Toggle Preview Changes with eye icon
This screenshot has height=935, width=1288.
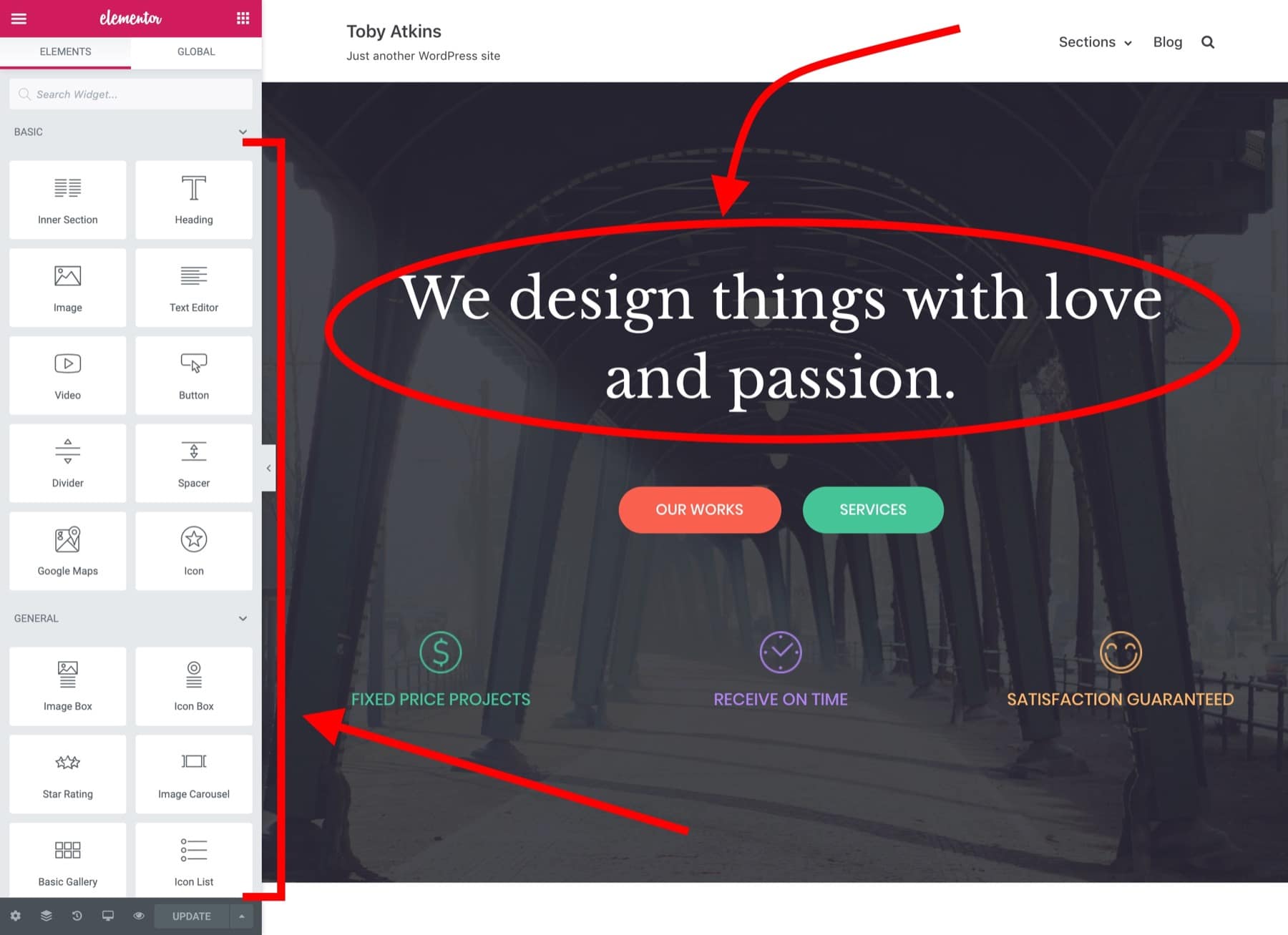click(139, 916)
